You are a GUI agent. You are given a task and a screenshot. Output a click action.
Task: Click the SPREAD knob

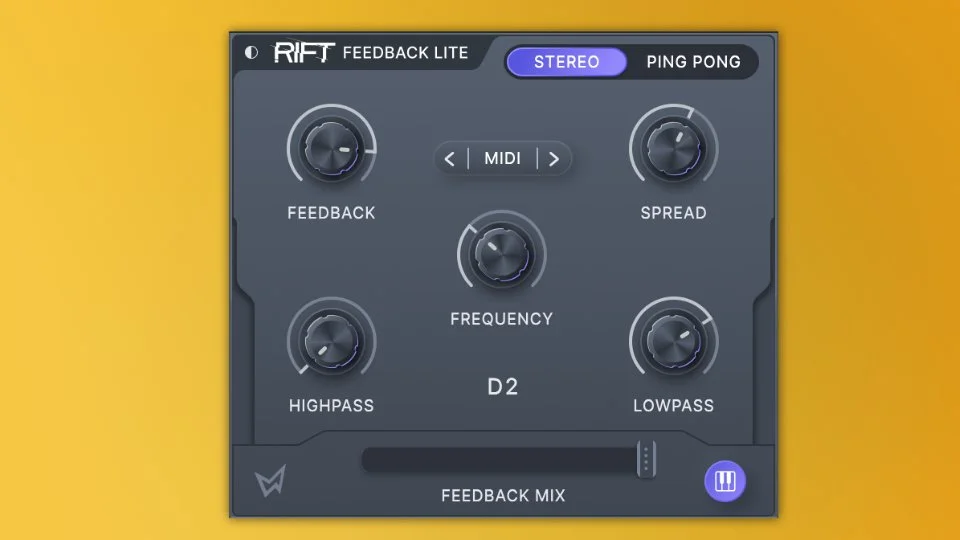pos(673,149)
